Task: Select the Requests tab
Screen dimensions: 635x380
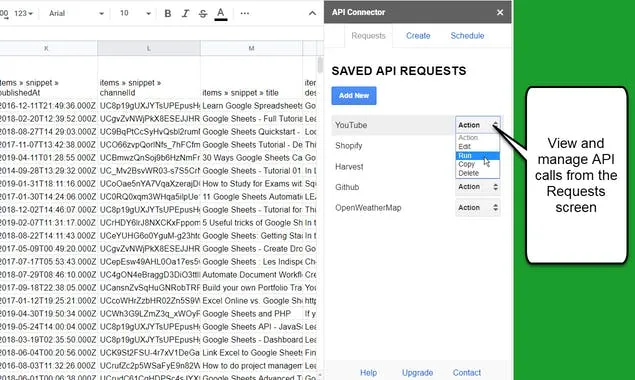Action: point(368,36)
